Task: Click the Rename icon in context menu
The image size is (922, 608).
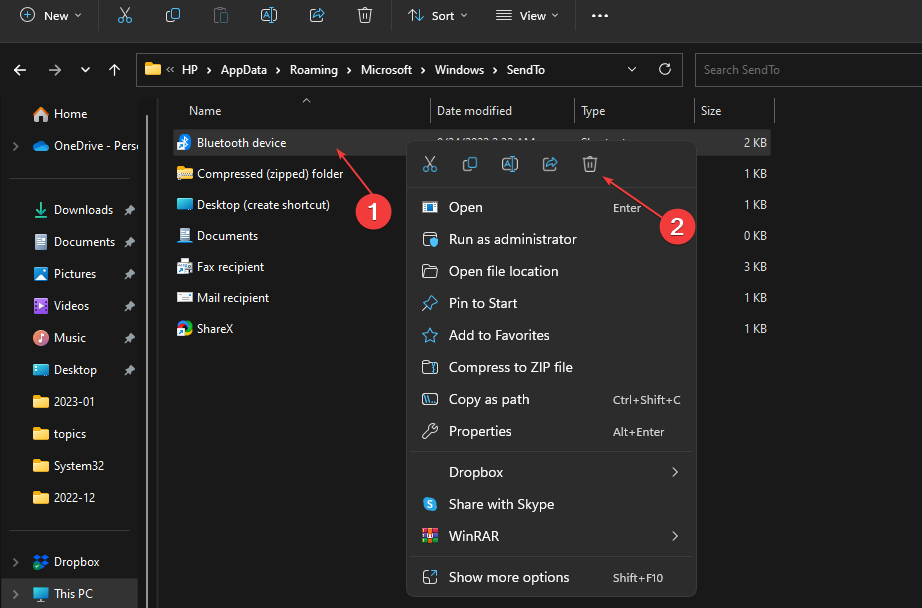Action: tap(510, 165)
